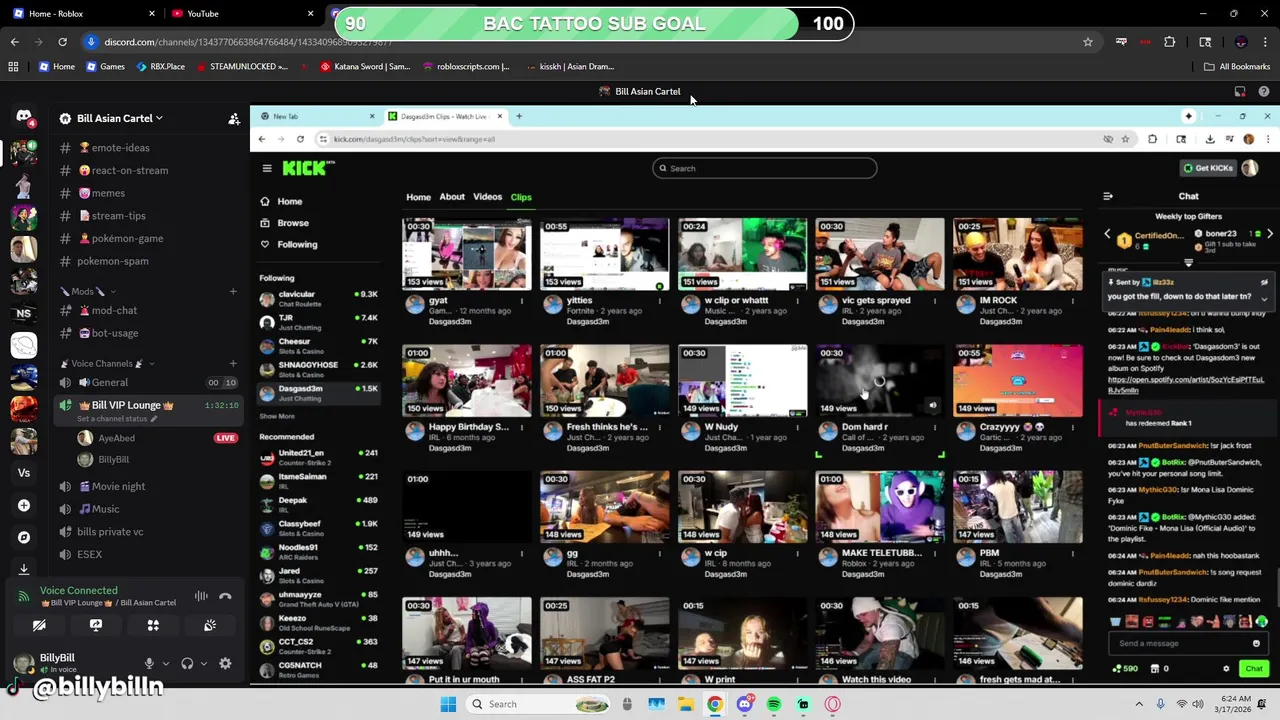Open Kick profile avatar next to Get KICKs
This screenshot has height=720, width=1280.
(1250, 168)
